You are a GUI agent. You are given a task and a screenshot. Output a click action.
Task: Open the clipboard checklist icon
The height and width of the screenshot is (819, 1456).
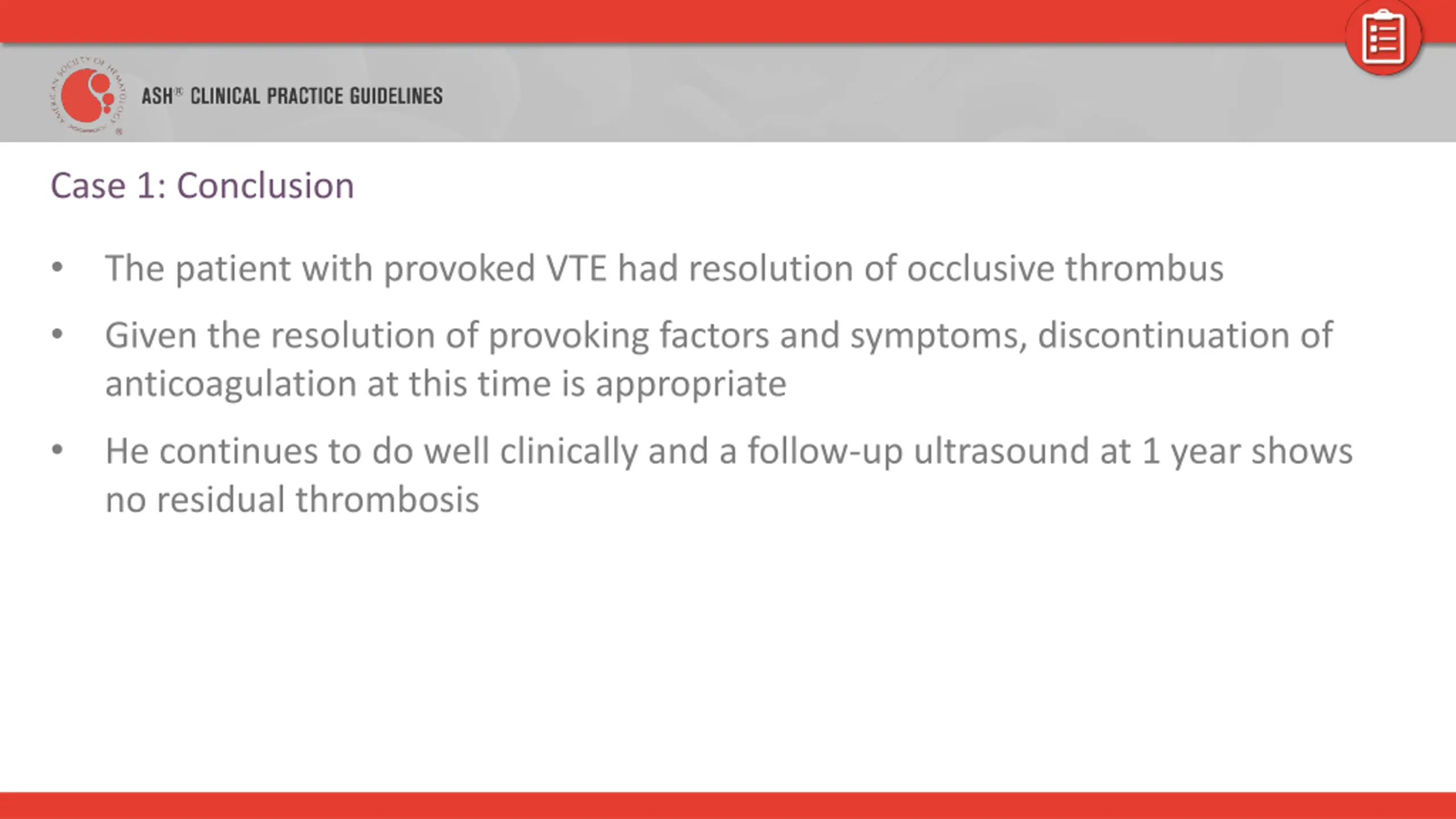click(1383, 38)
